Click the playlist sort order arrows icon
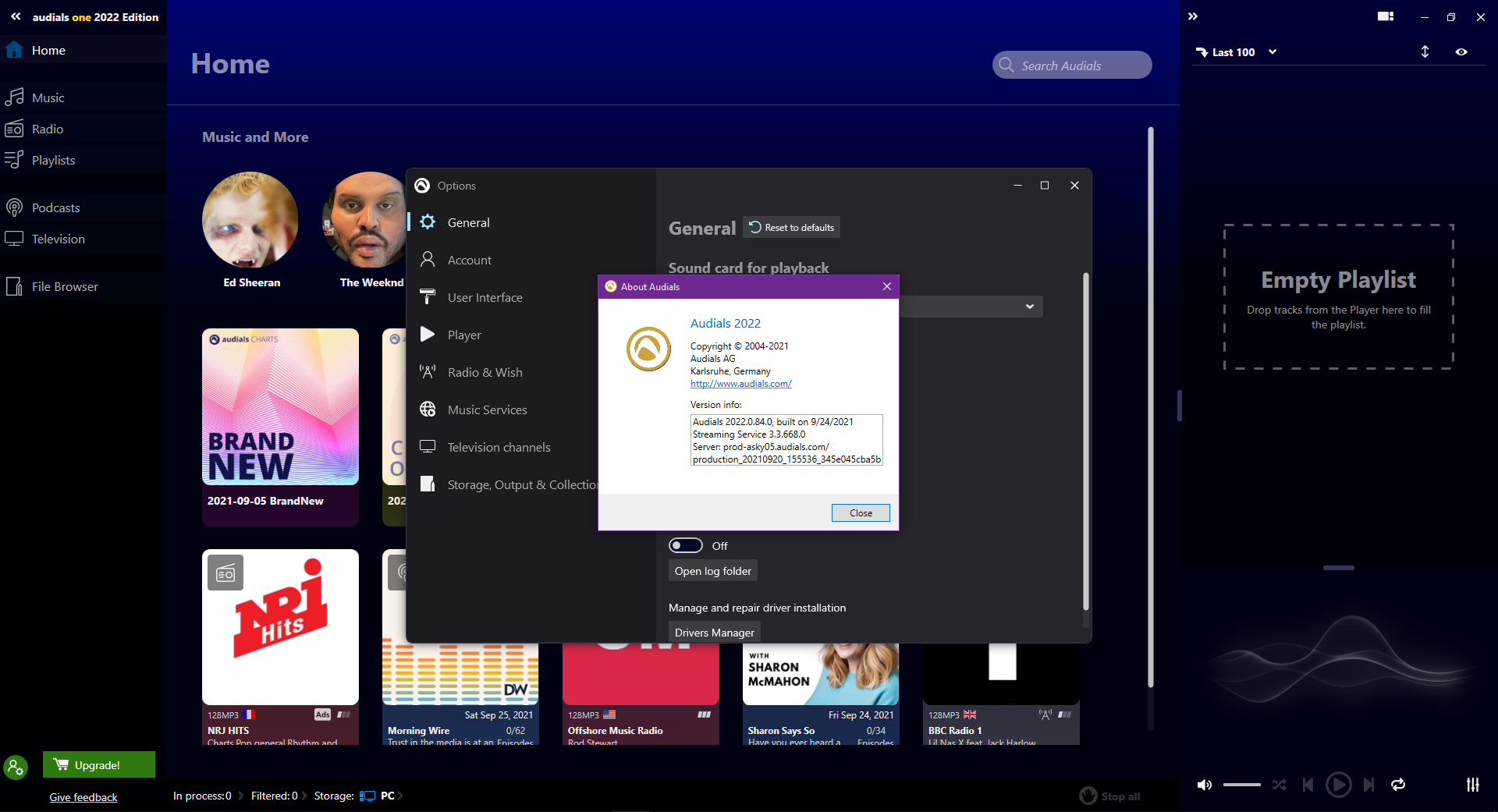The height and width of the screenshot is (812, 1498). (x=1425, y=51)
